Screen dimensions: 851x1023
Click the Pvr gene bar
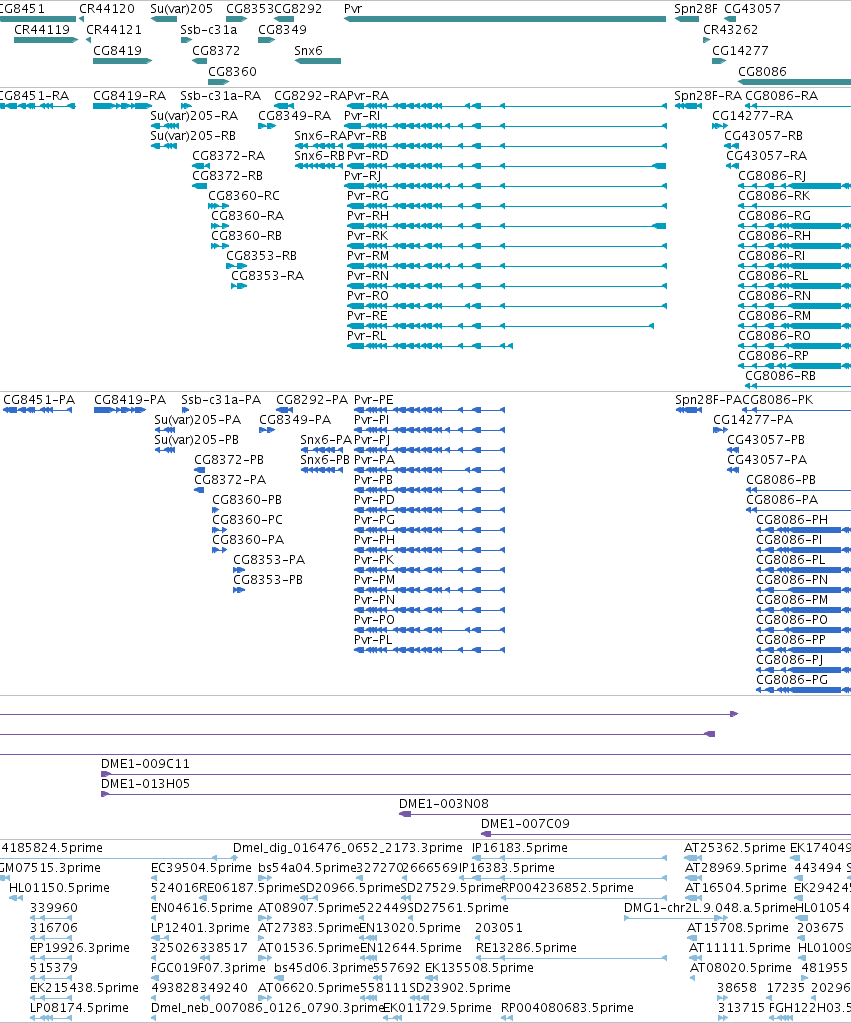505,19
